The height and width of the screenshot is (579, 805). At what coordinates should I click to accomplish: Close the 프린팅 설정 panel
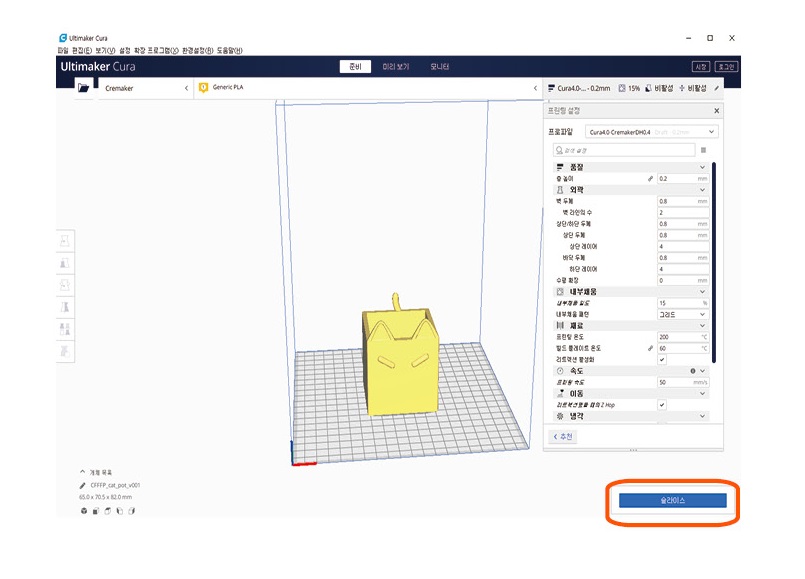[717, 110]
